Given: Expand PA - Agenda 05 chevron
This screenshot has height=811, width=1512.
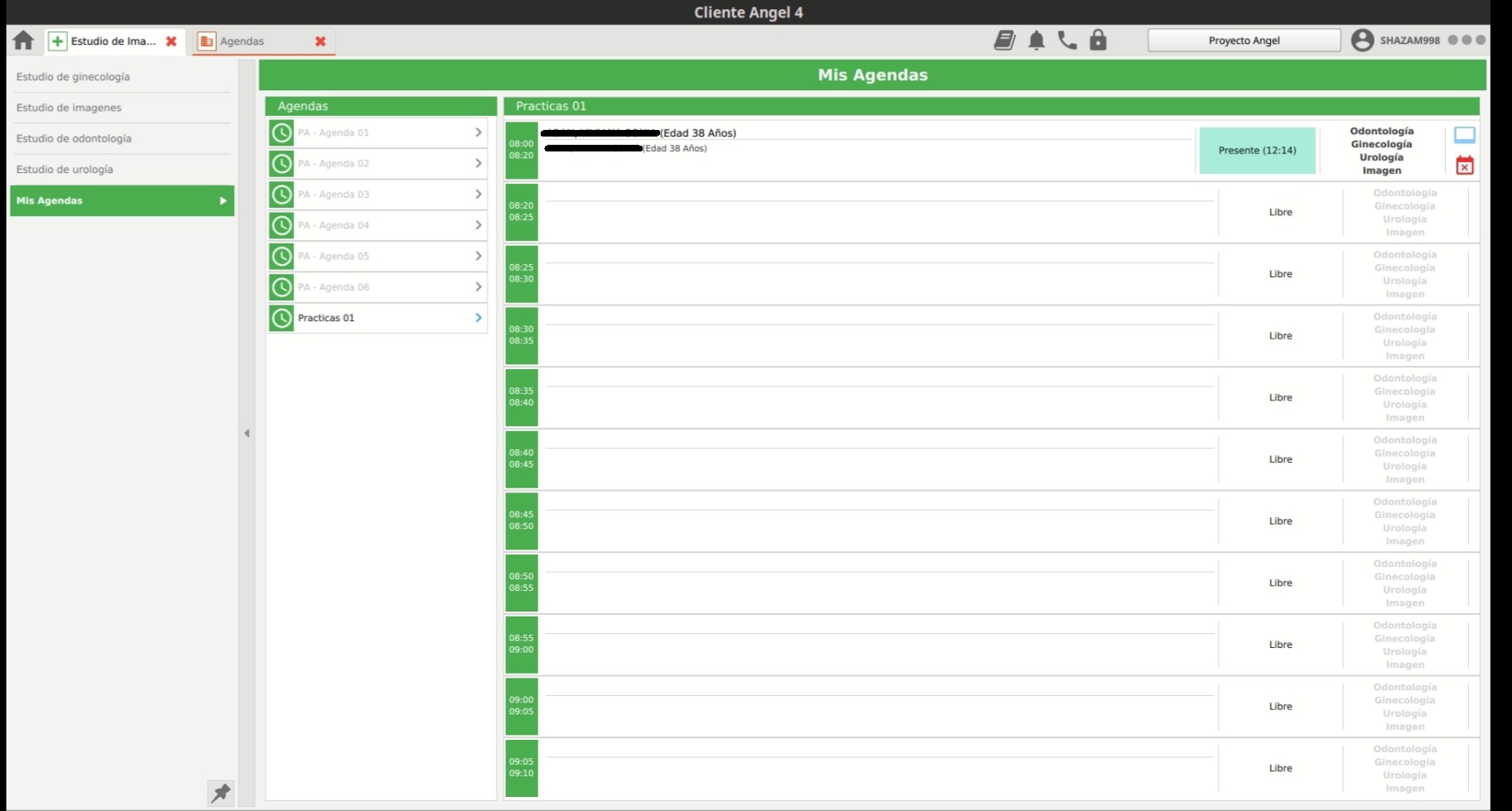Looking at the screenshot, I should tap(478, 256).
